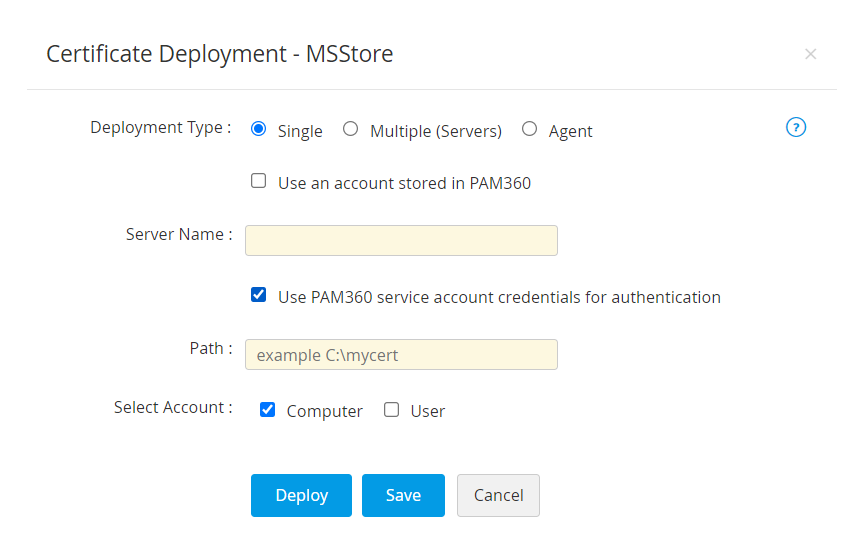The width and height of the screenshot is (860, 554).
Task: Enable 'Use an account stored in PAM360'
Action: pos(259,182)
